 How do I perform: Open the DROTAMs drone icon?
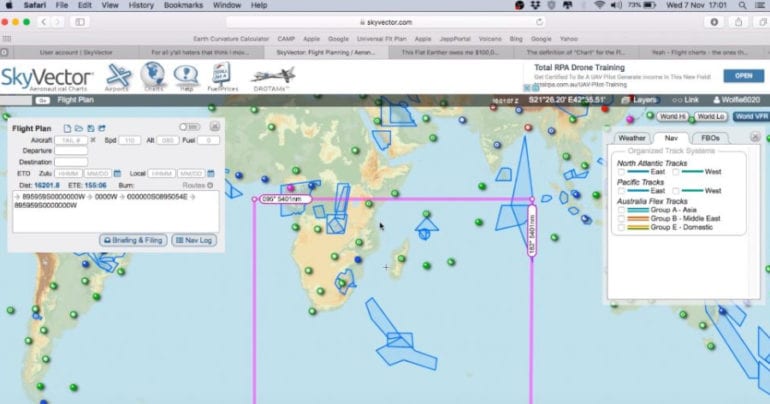coord(272,77)
